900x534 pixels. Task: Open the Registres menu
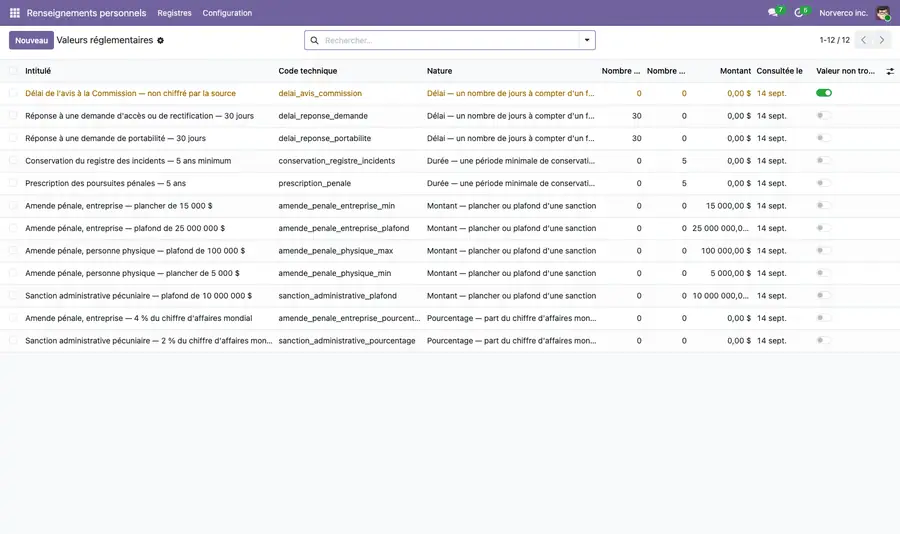(174, 13)
